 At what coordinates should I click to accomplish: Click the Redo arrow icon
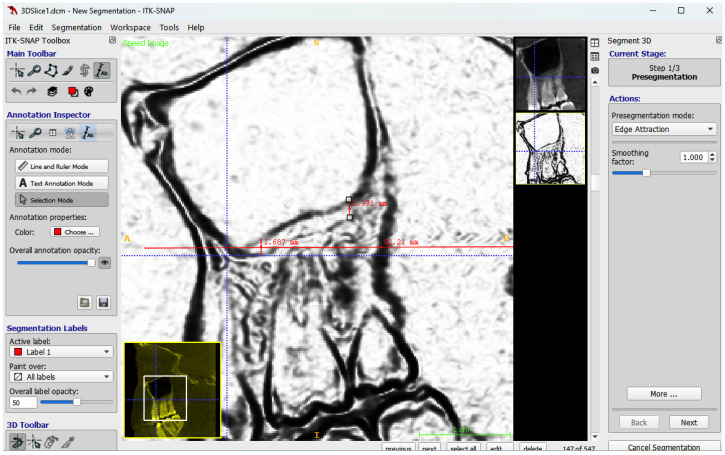click(x=31, y=92)
